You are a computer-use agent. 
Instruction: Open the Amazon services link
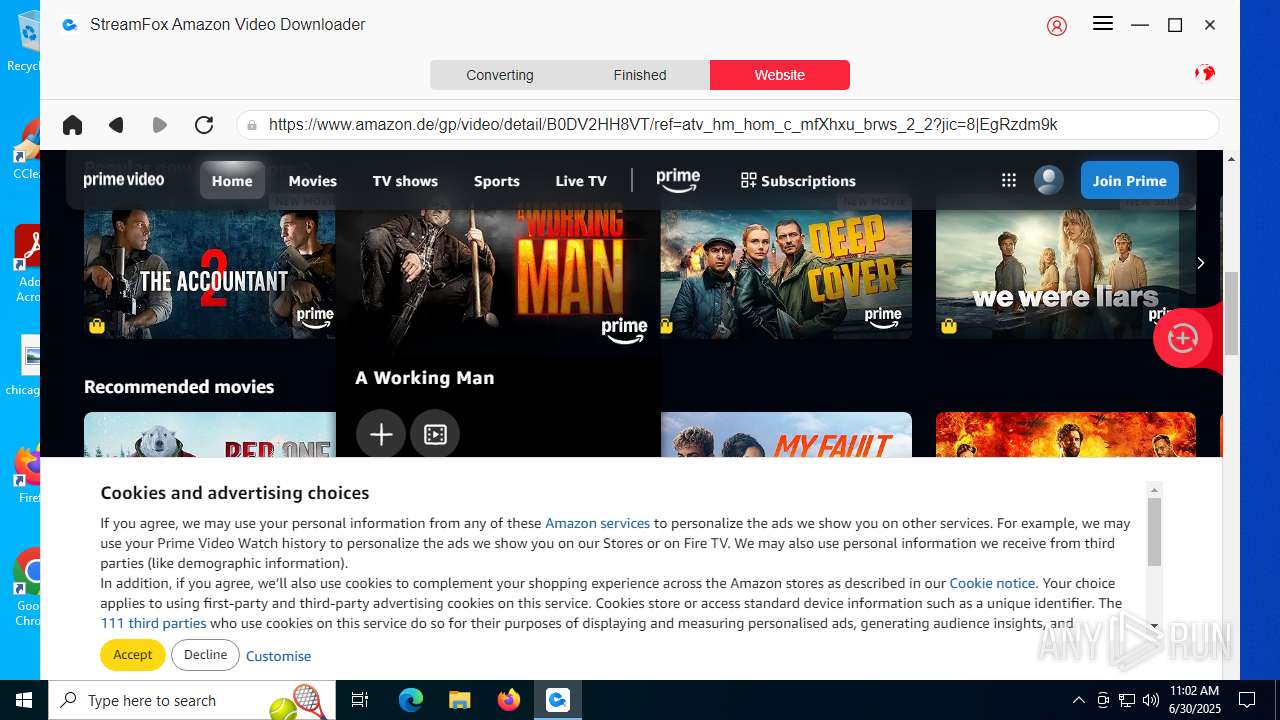597,523
